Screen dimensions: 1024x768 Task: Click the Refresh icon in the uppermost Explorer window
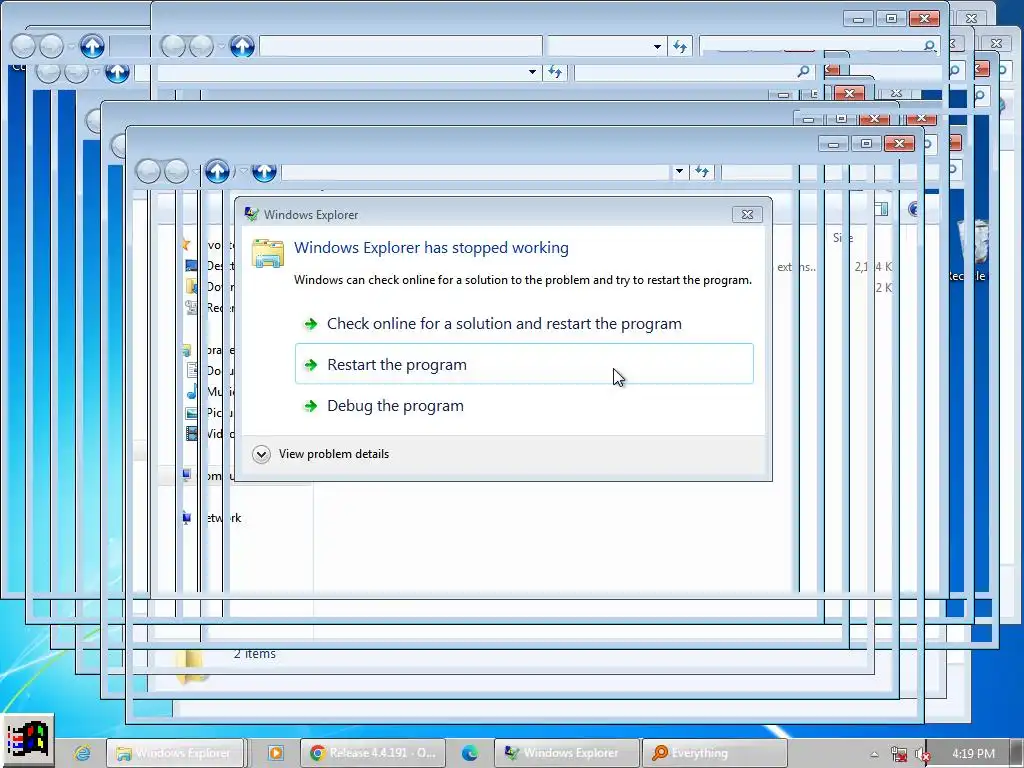click(x=680, y=46)
